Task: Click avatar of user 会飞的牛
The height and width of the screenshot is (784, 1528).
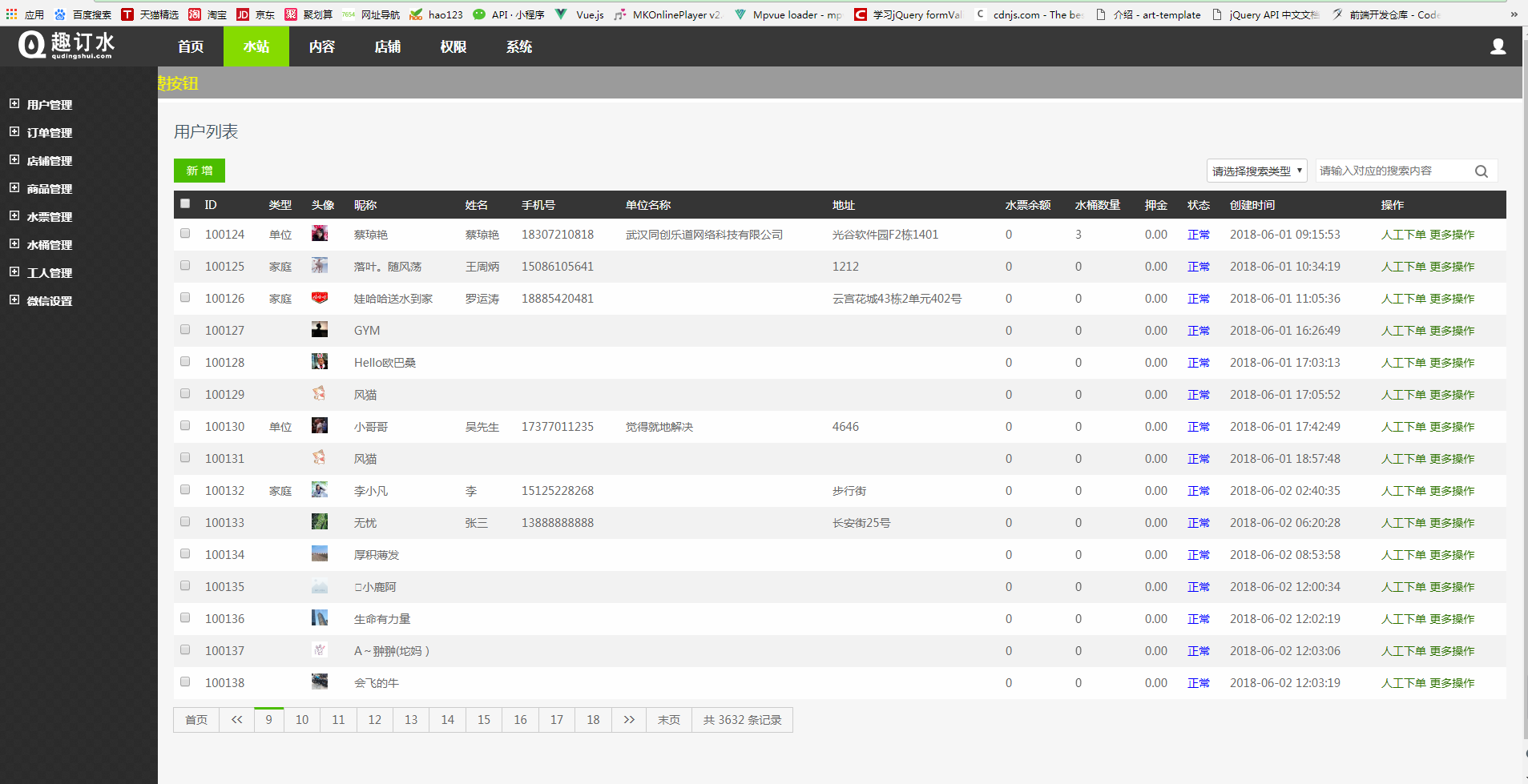Action: tap(319, 682)
